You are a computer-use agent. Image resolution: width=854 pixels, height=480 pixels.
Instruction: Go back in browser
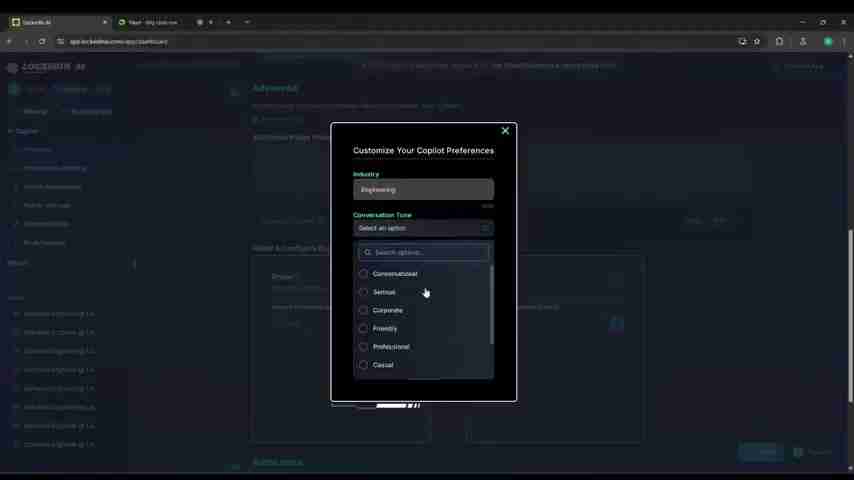click(9, 41)
